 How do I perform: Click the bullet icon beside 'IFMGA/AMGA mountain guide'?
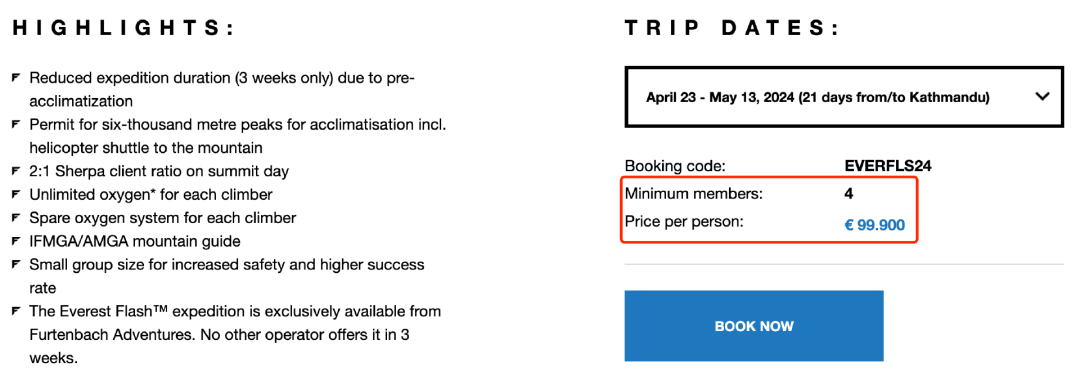pyautogui.click(x=16, y=242)
